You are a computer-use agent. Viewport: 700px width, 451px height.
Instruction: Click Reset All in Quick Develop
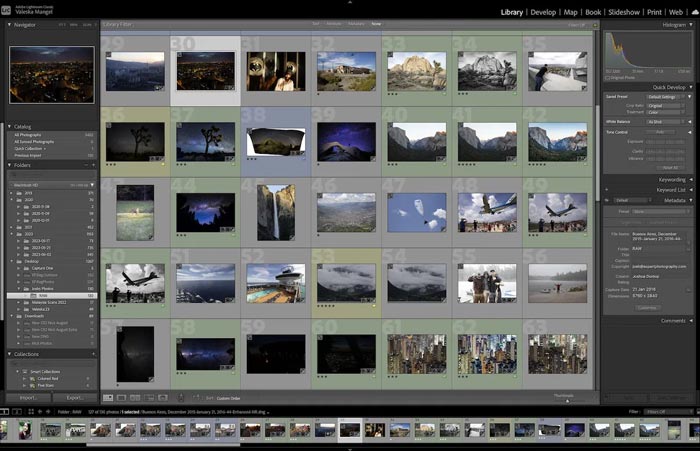pos(670,167)
